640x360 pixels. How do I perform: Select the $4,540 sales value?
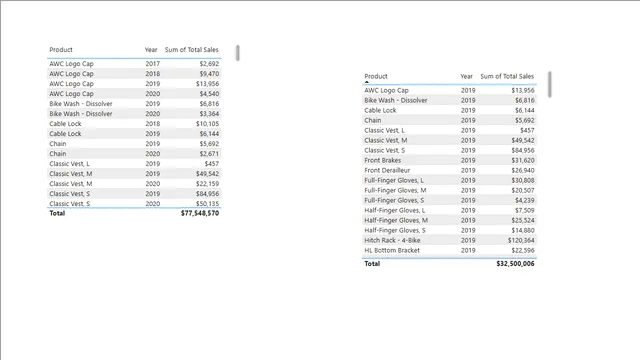[209, 94]
